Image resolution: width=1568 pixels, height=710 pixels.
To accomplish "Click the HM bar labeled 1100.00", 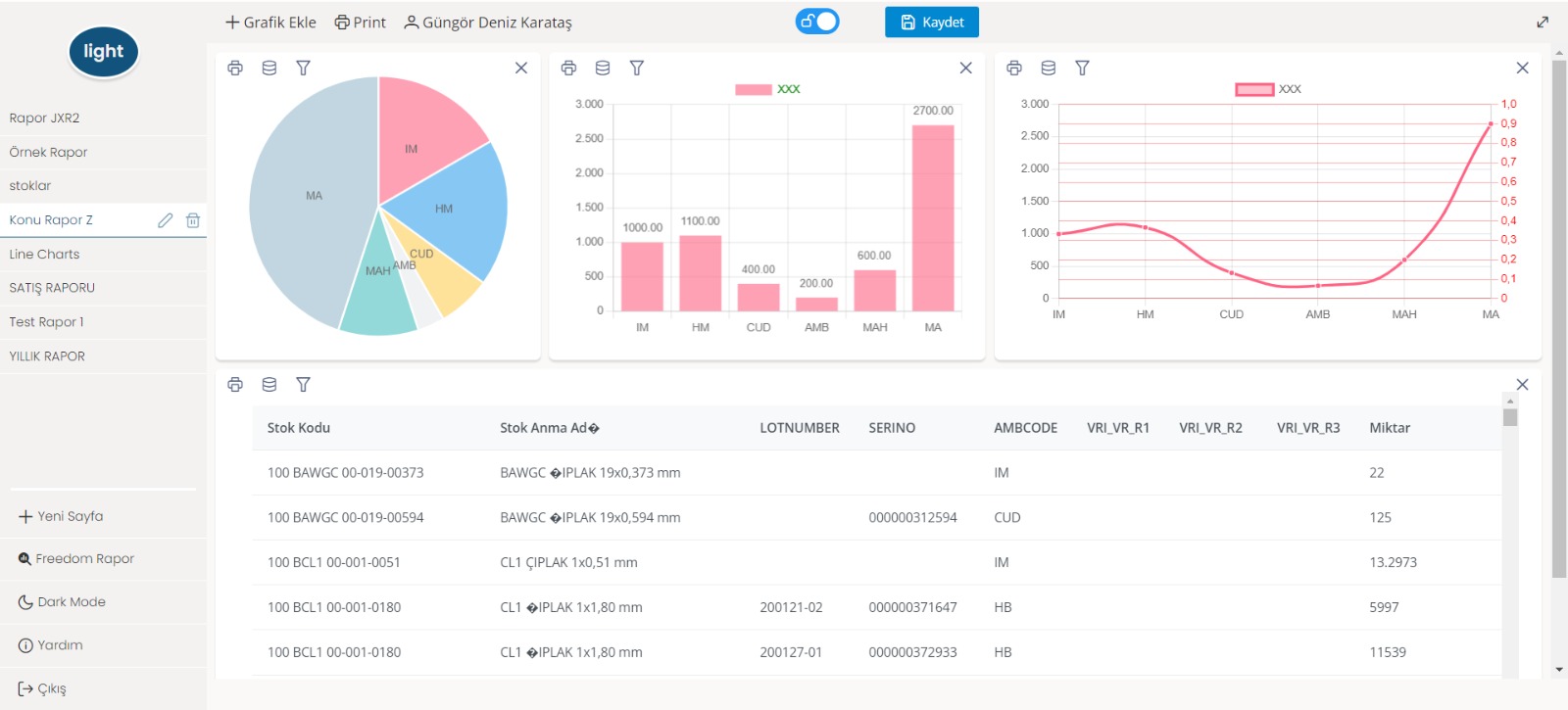I will point(701,273).
